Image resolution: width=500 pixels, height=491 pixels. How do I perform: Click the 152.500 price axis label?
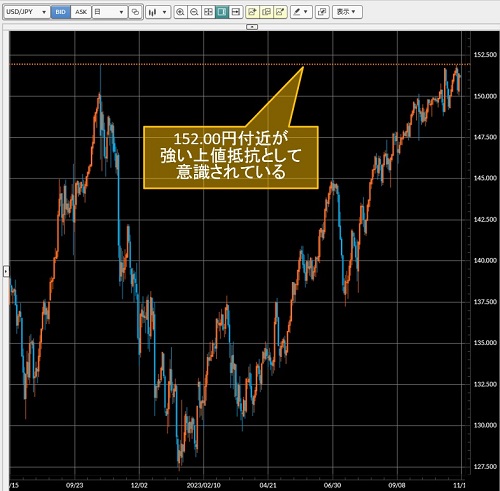pyautogui.click(x=485, y=55)
